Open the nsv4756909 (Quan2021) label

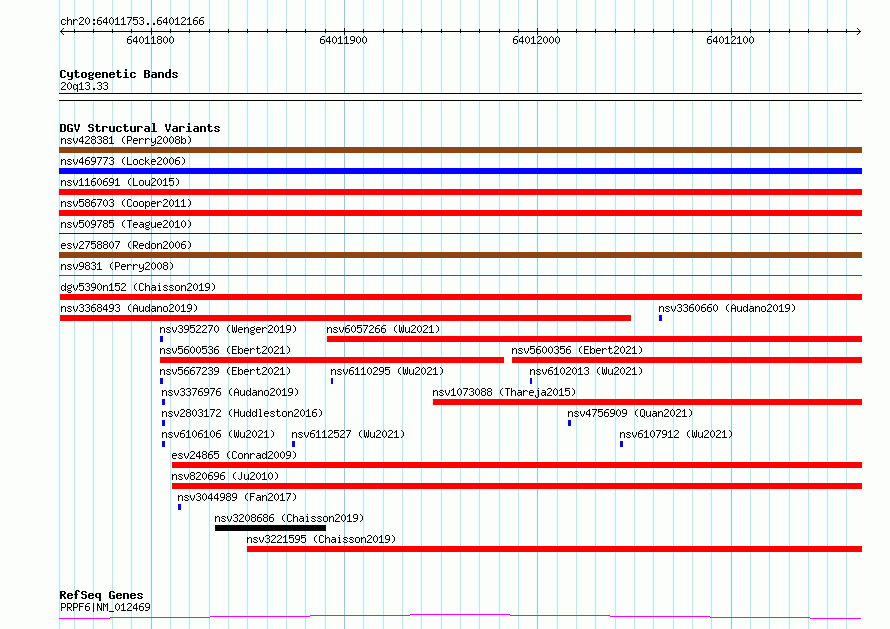coord(630,413)
